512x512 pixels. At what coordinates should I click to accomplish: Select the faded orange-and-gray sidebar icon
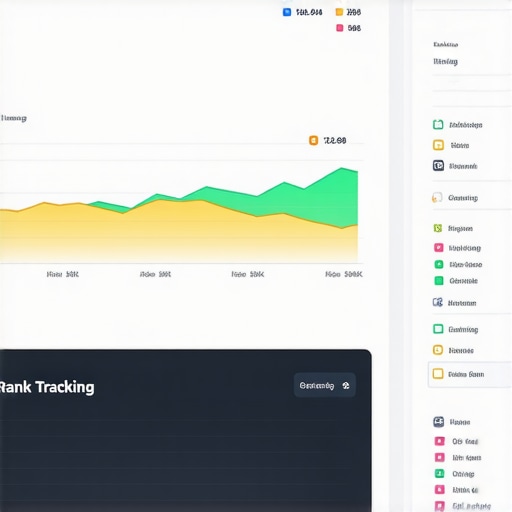[437, 197]
